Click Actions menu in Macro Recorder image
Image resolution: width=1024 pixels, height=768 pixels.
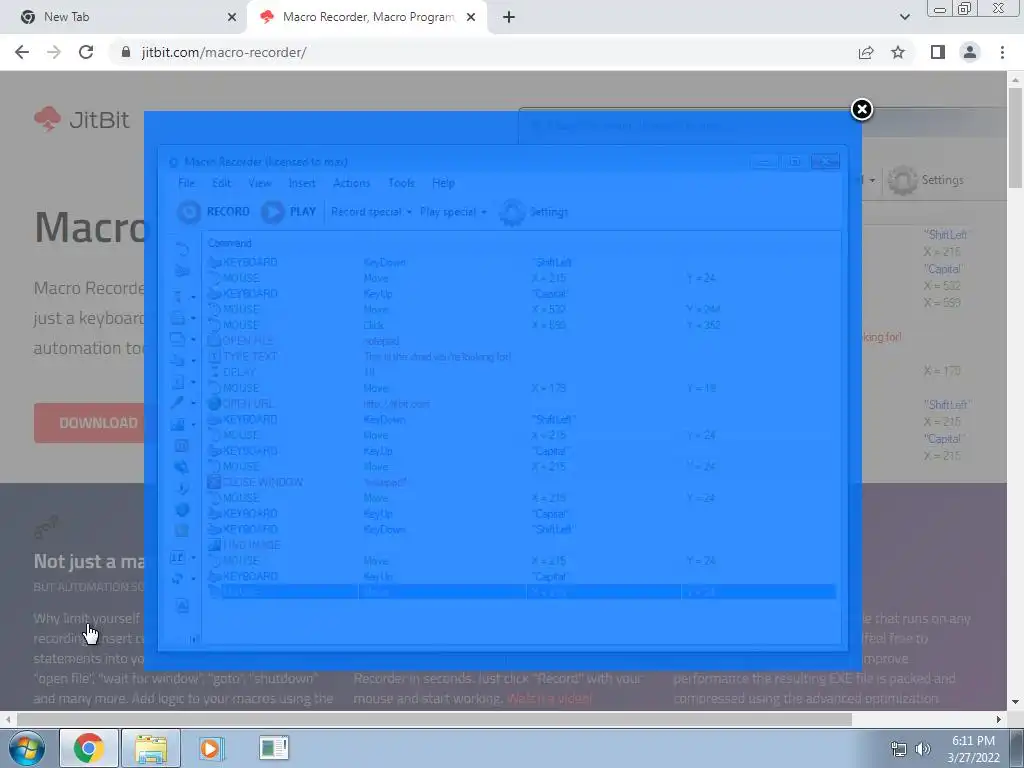pyautogui.click(x=351, y=183)
